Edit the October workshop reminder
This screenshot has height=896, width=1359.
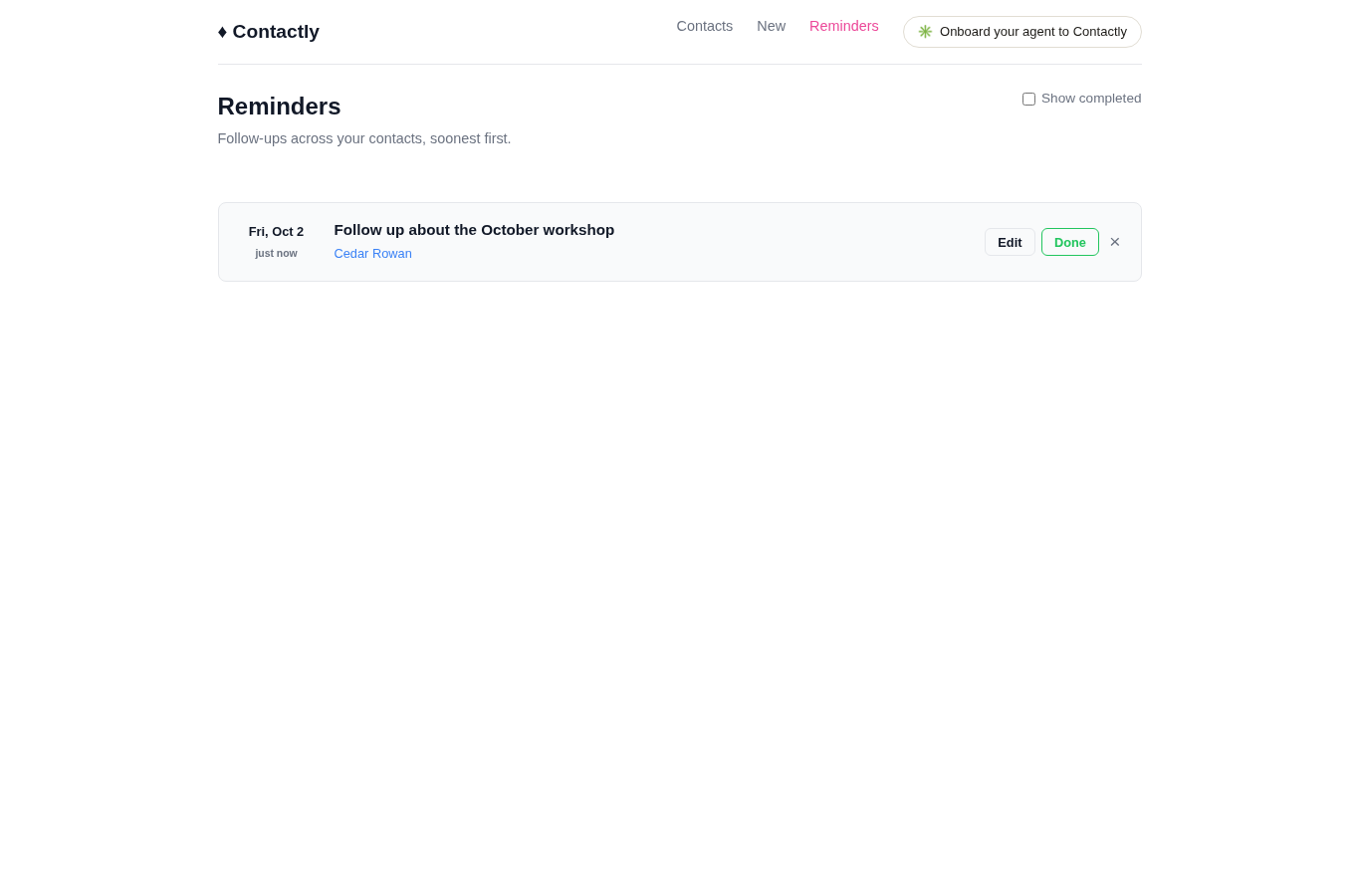(x=1010, y=242)
